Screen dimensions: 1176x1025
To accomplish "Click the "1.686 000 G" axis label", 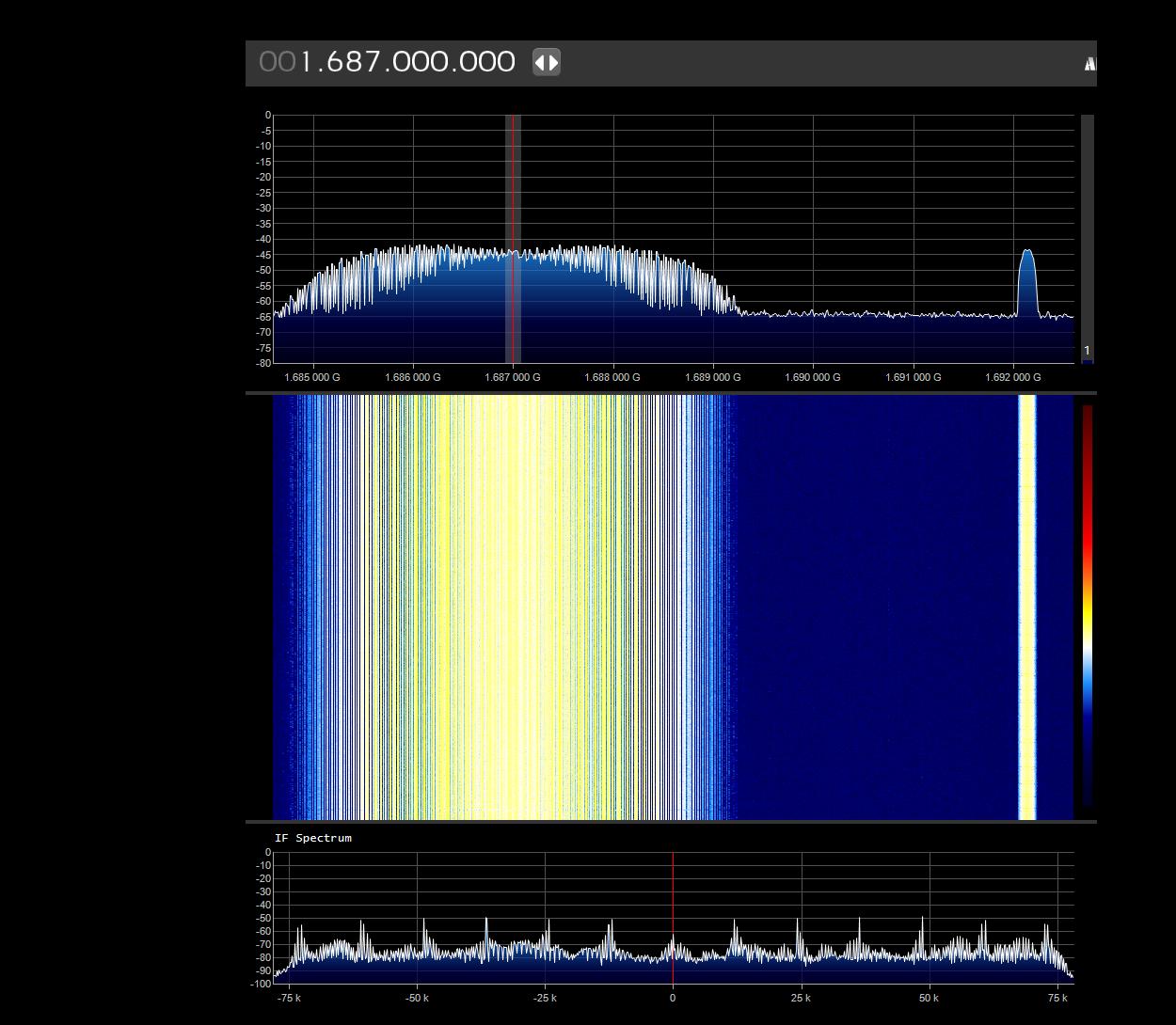I will point(412,377).
